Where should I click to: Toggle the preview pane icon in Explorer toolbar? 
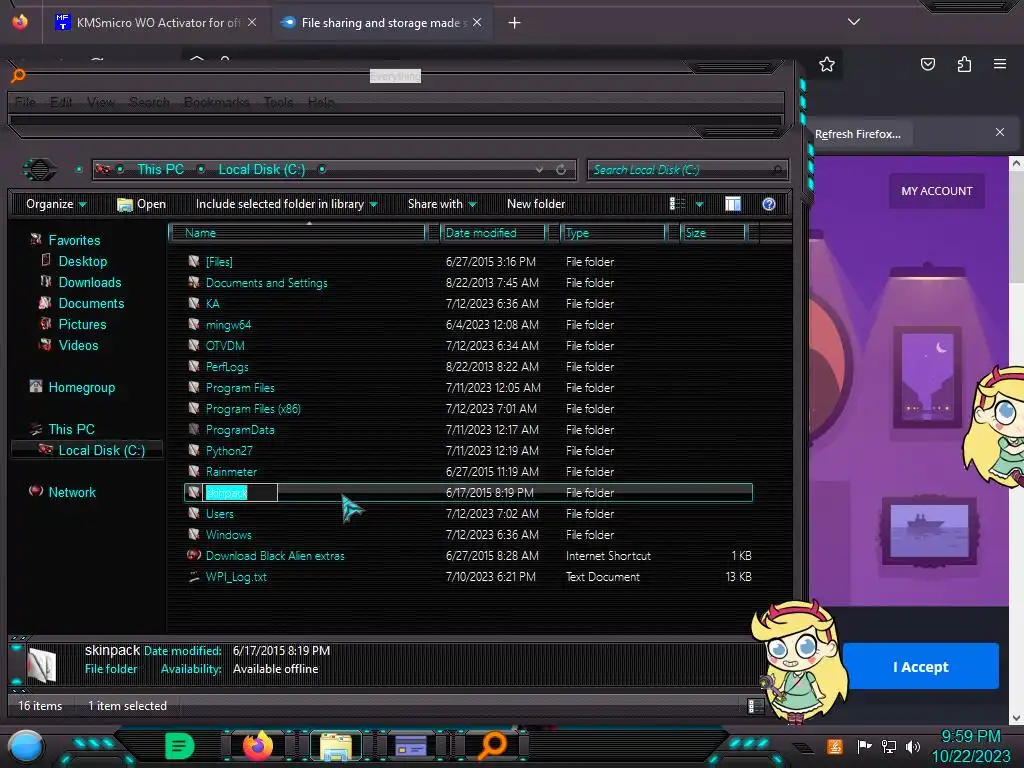point(733,204)
